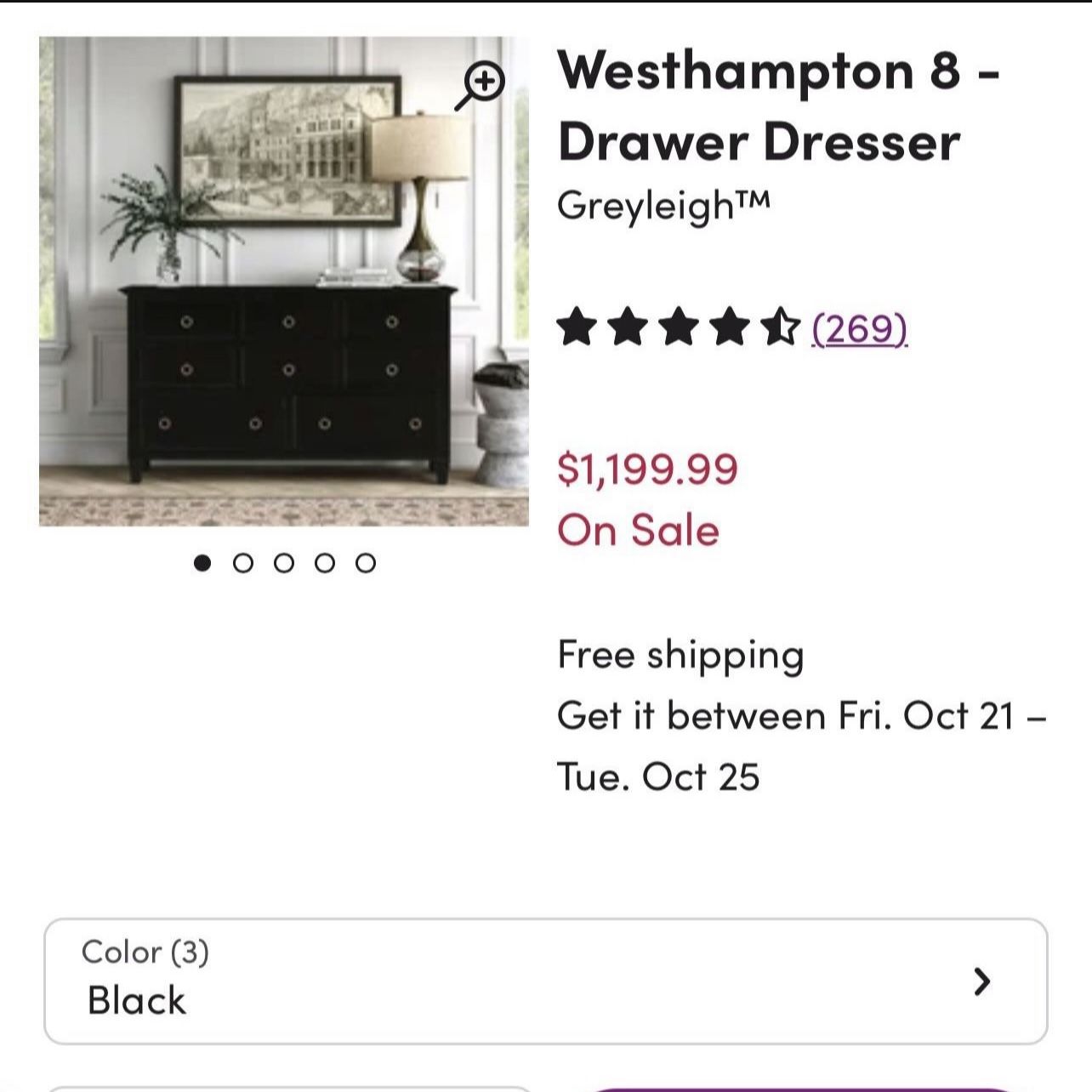Viewport: 1092px width, 1092px height.
Task: Select the first filled carousel indicator
Action: coord(203,561)
